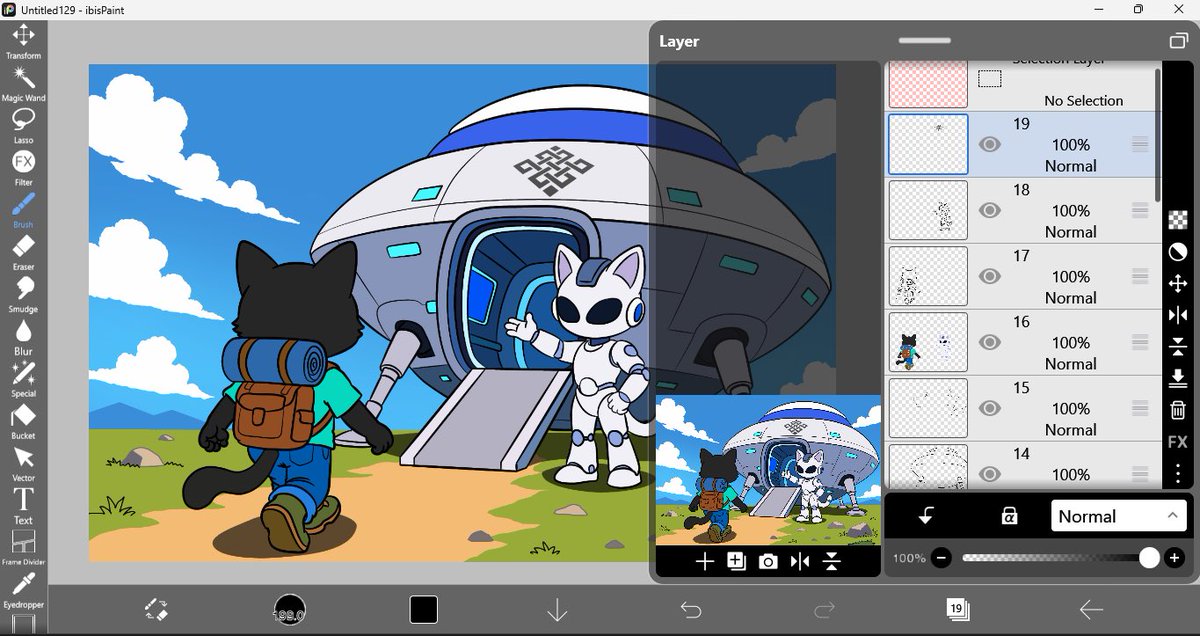Select the Frame Divider tool

click(x=23, y=547)
